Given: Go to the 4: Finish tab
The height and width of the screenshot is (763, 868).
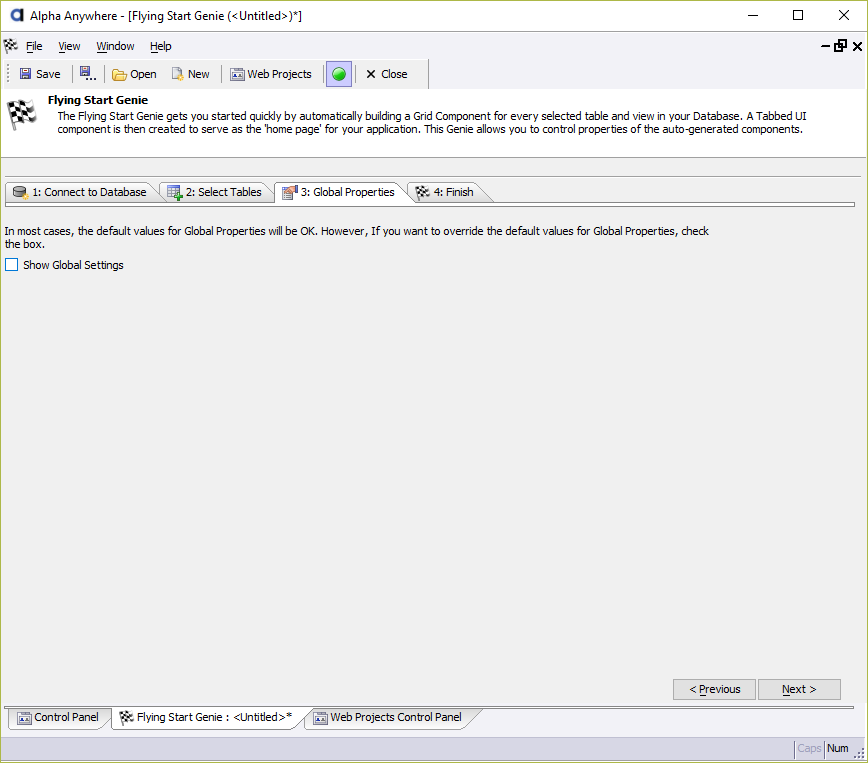Looking at the screenshot, I should tap(445, 192).
